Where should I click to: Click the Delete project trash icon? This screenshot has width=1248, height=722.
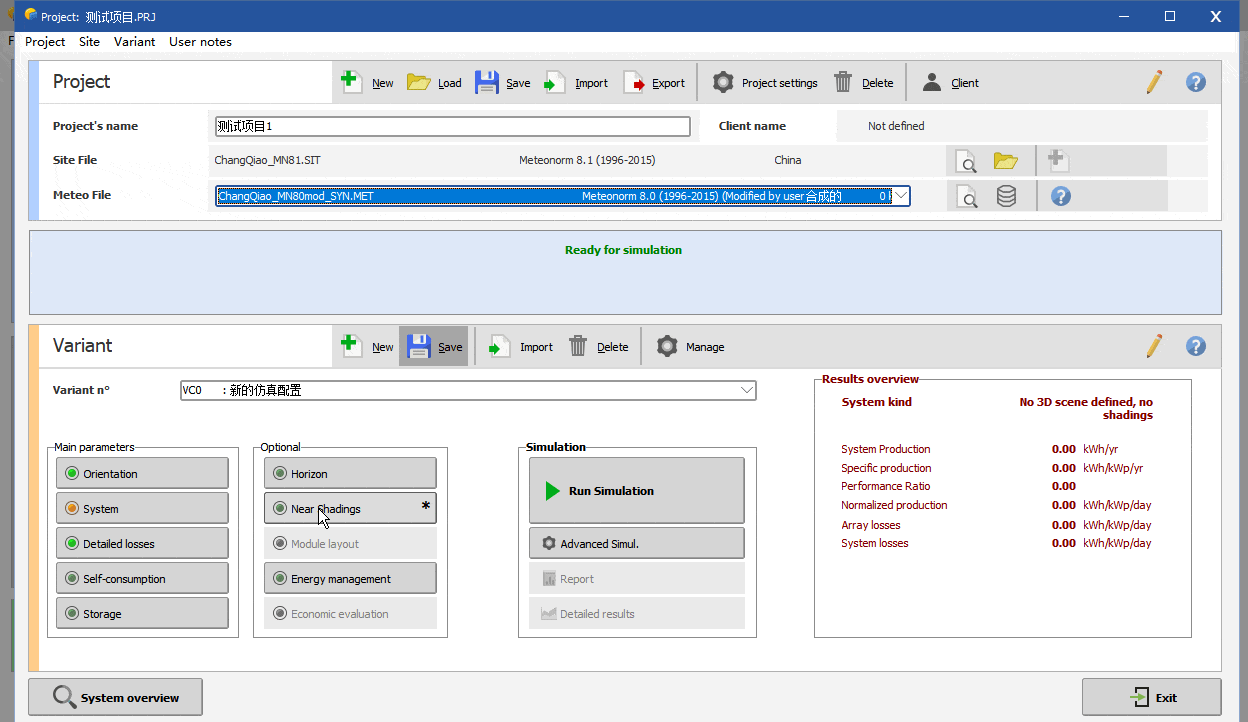coord(844,82)
